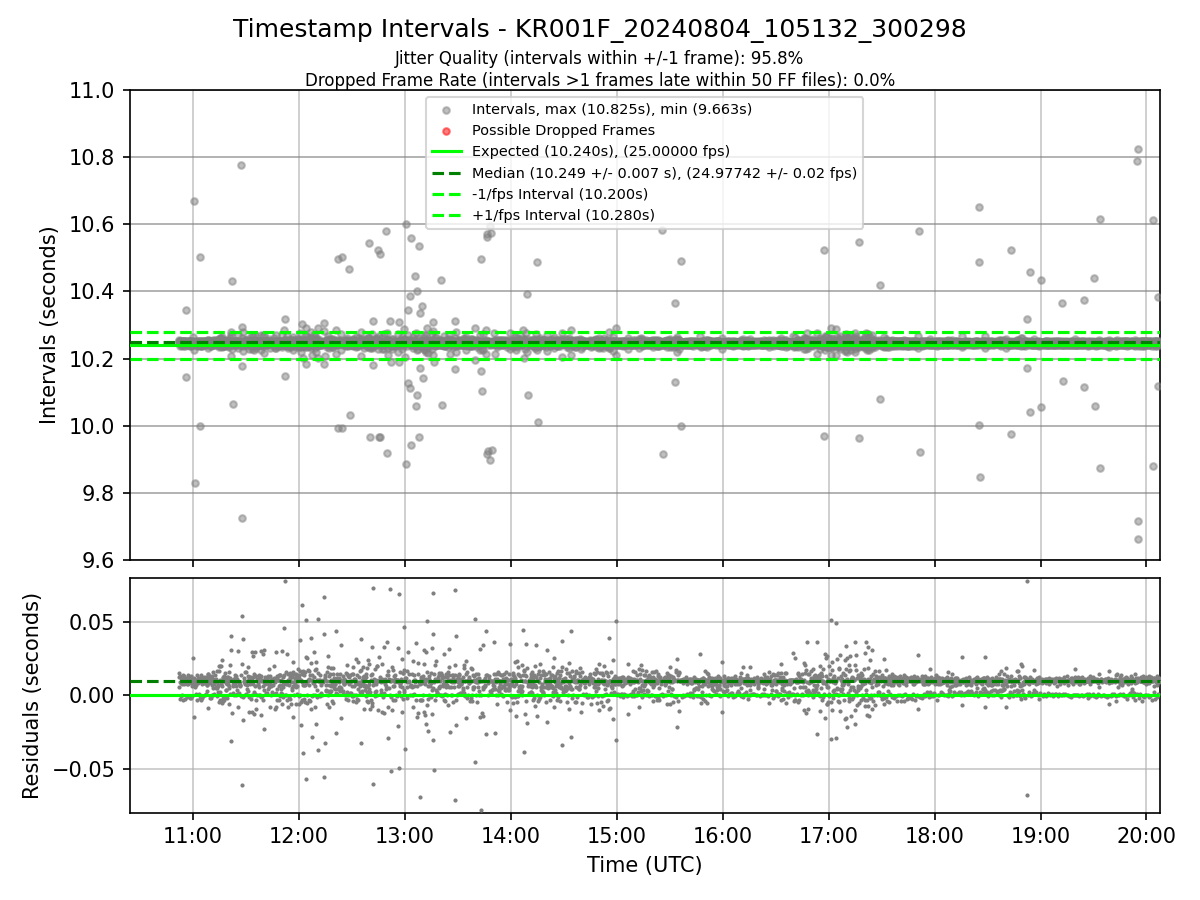Click the 'Intervals (seconds)' y-axis label
The width and height of the screenshot is (1200, 900).
click(x=49, y=325)
